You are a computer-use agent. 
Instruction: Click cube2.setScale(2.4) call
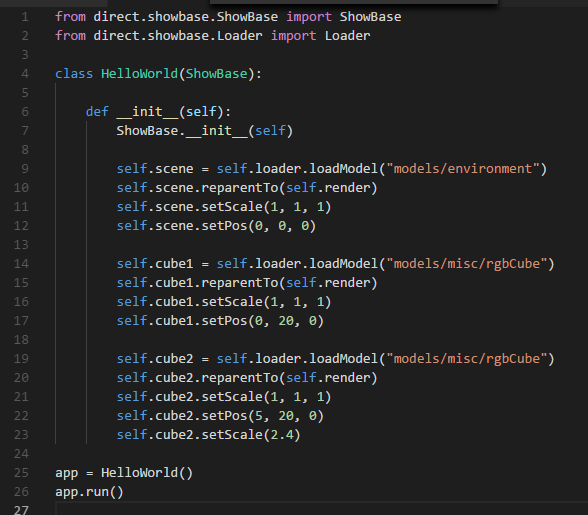(208, 435)
